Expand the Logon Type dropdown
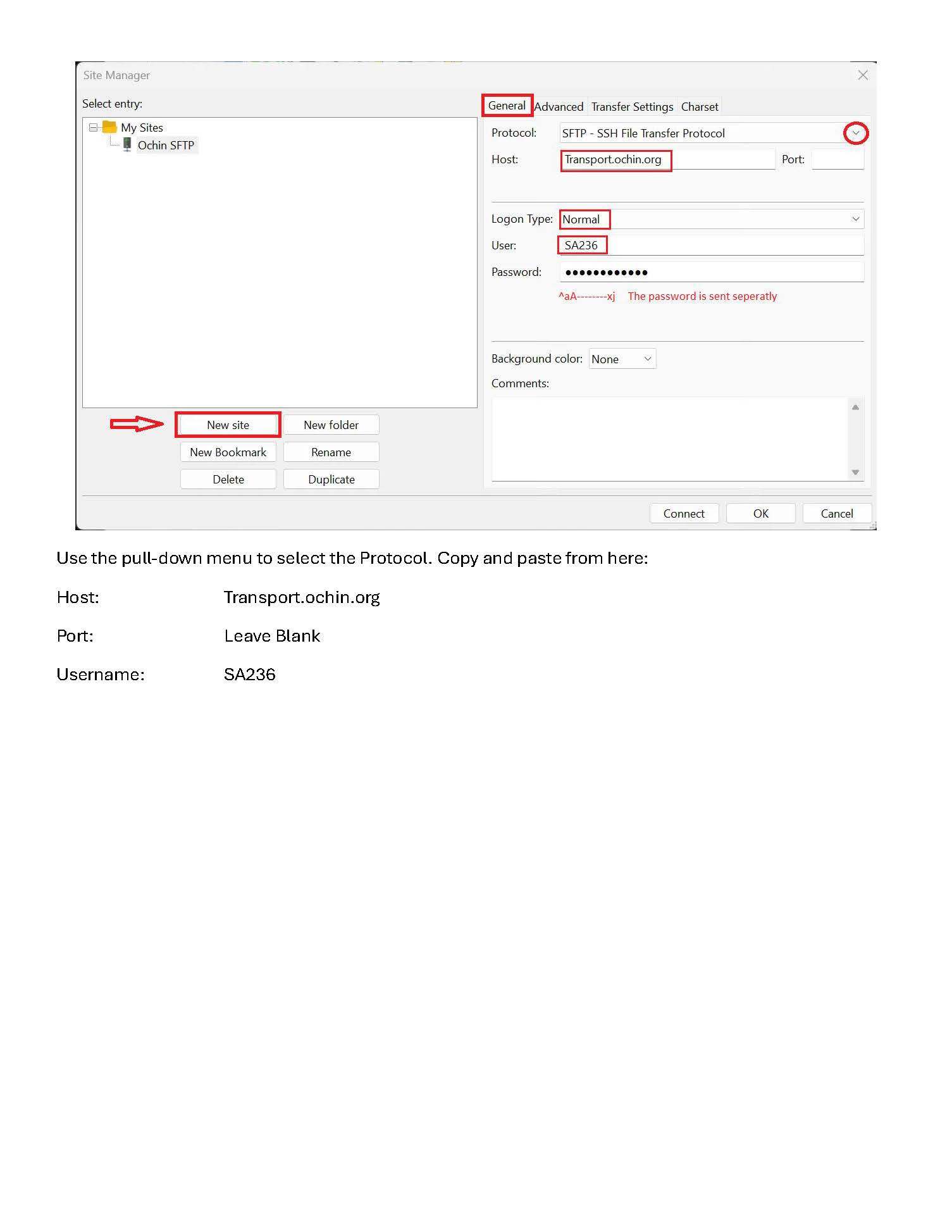Viewport: 952px width, 1232px height. [855, 220]
